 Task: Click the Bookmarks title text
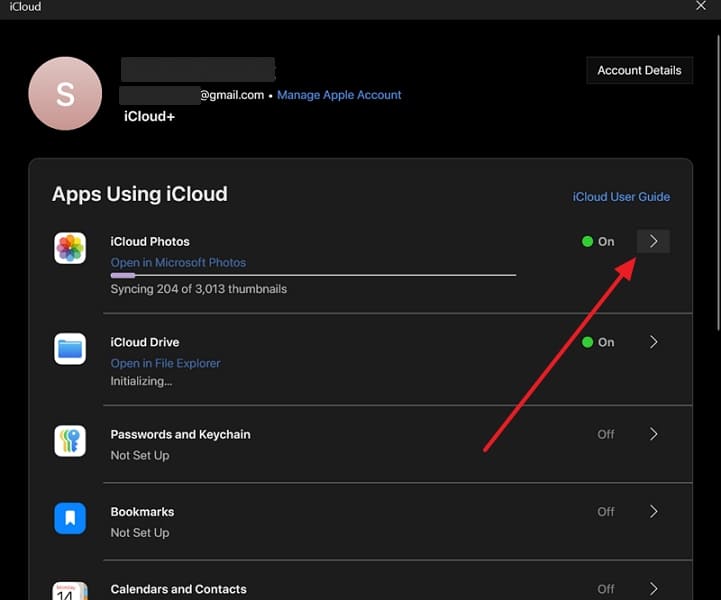pyautogui.click(x=142, y=512)
